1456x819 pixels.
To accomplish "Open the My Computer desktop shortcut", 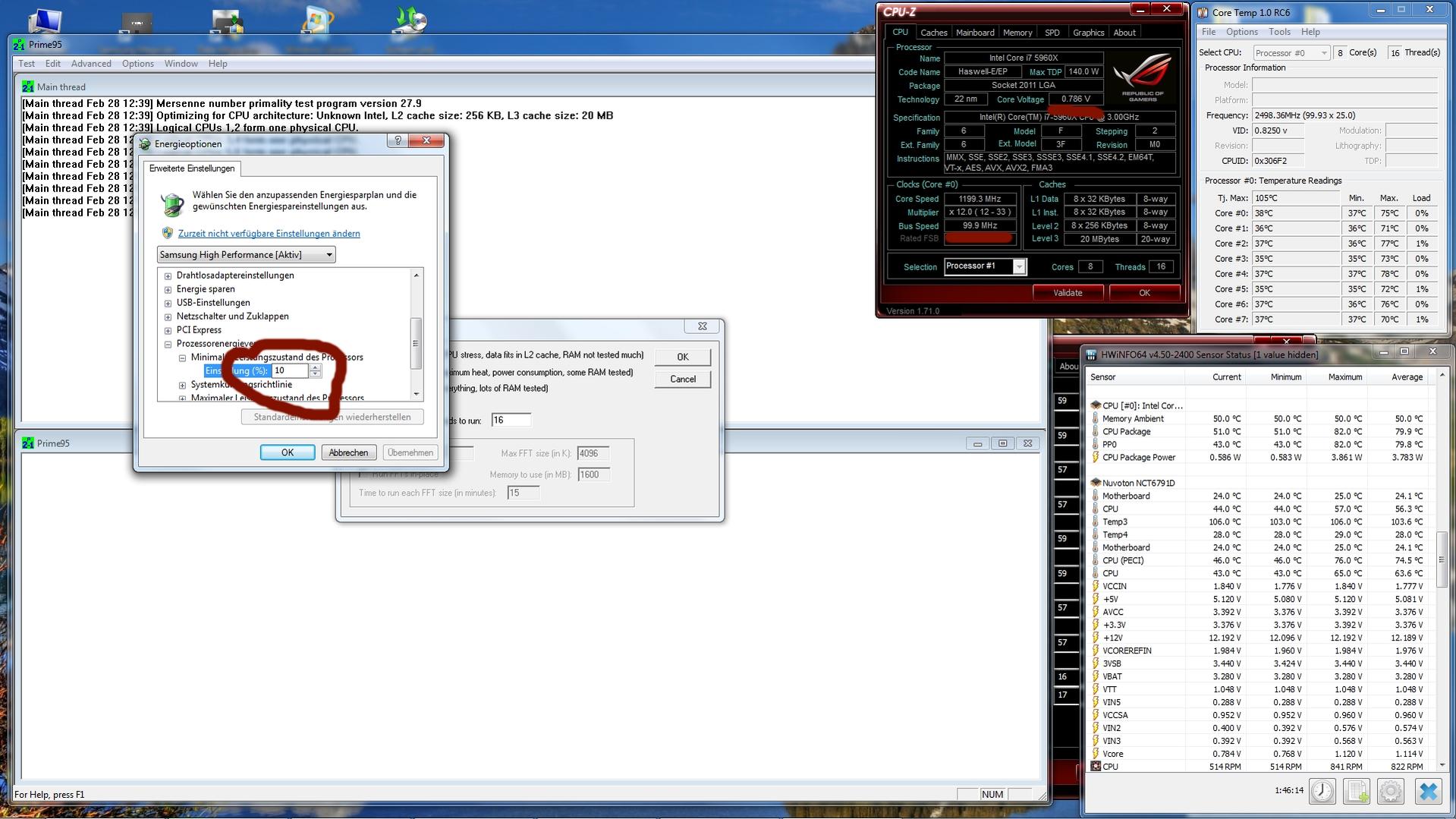I will [44, 20].
